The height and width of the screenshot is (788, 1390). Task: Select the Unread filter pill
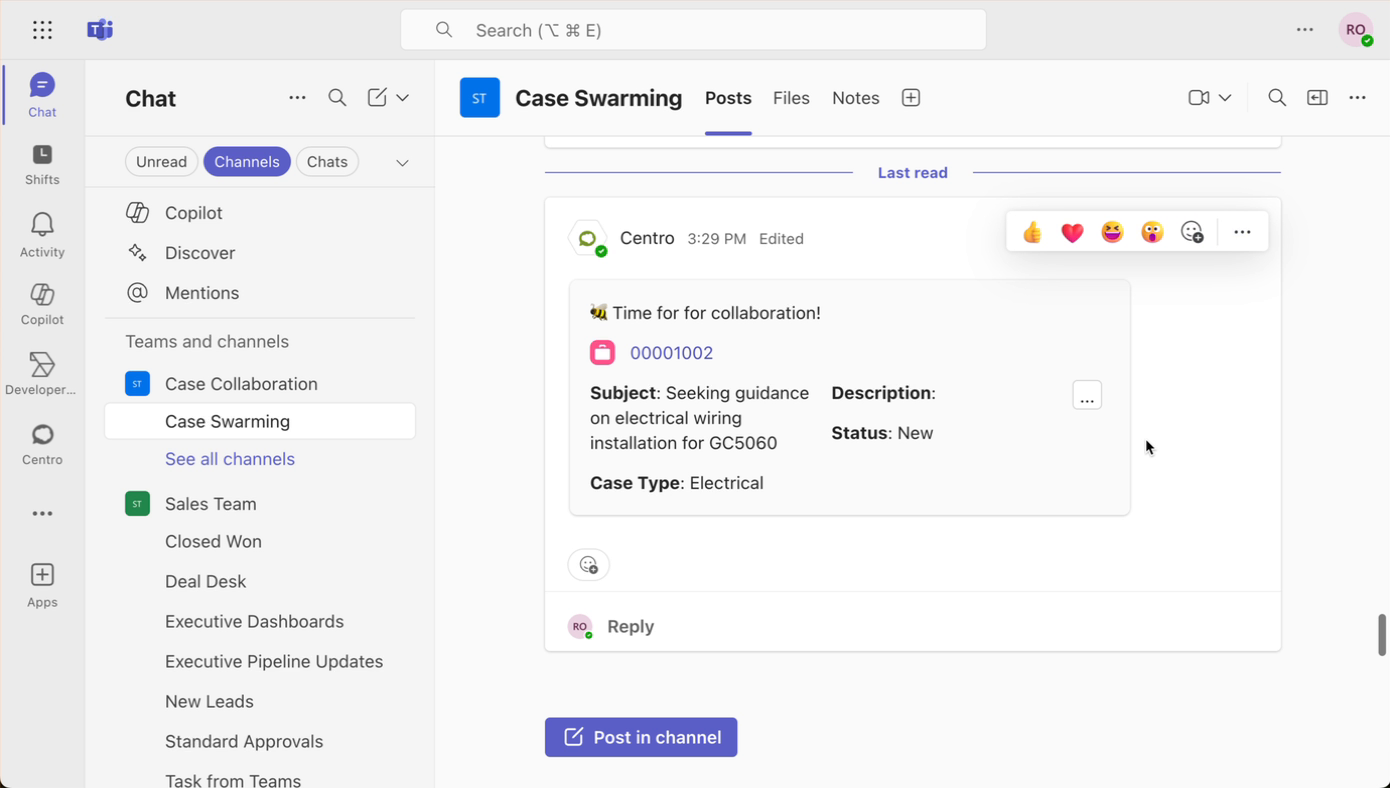coord(161,162)
